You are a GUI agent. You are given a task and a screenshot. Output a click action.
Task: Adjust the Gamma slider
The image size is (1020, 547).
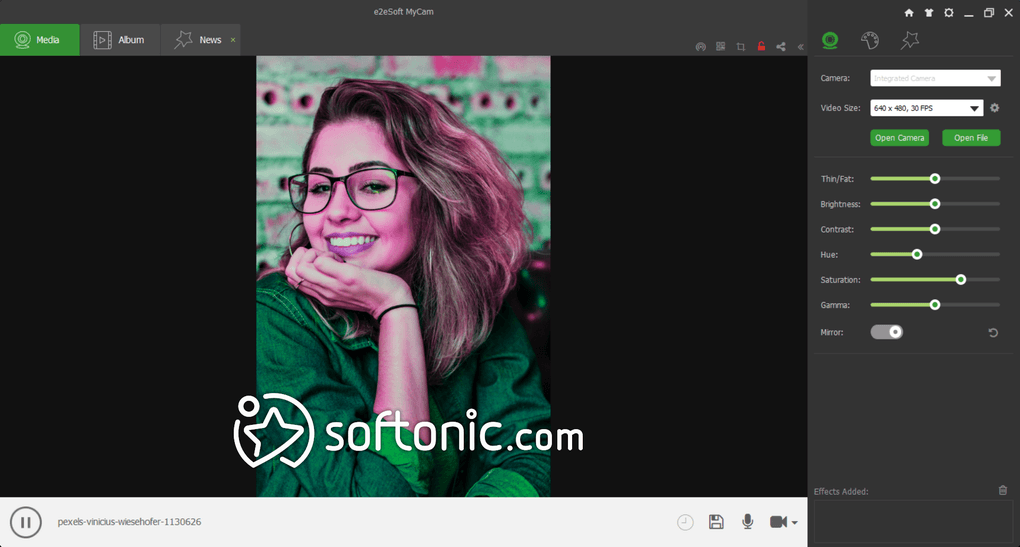935,304
